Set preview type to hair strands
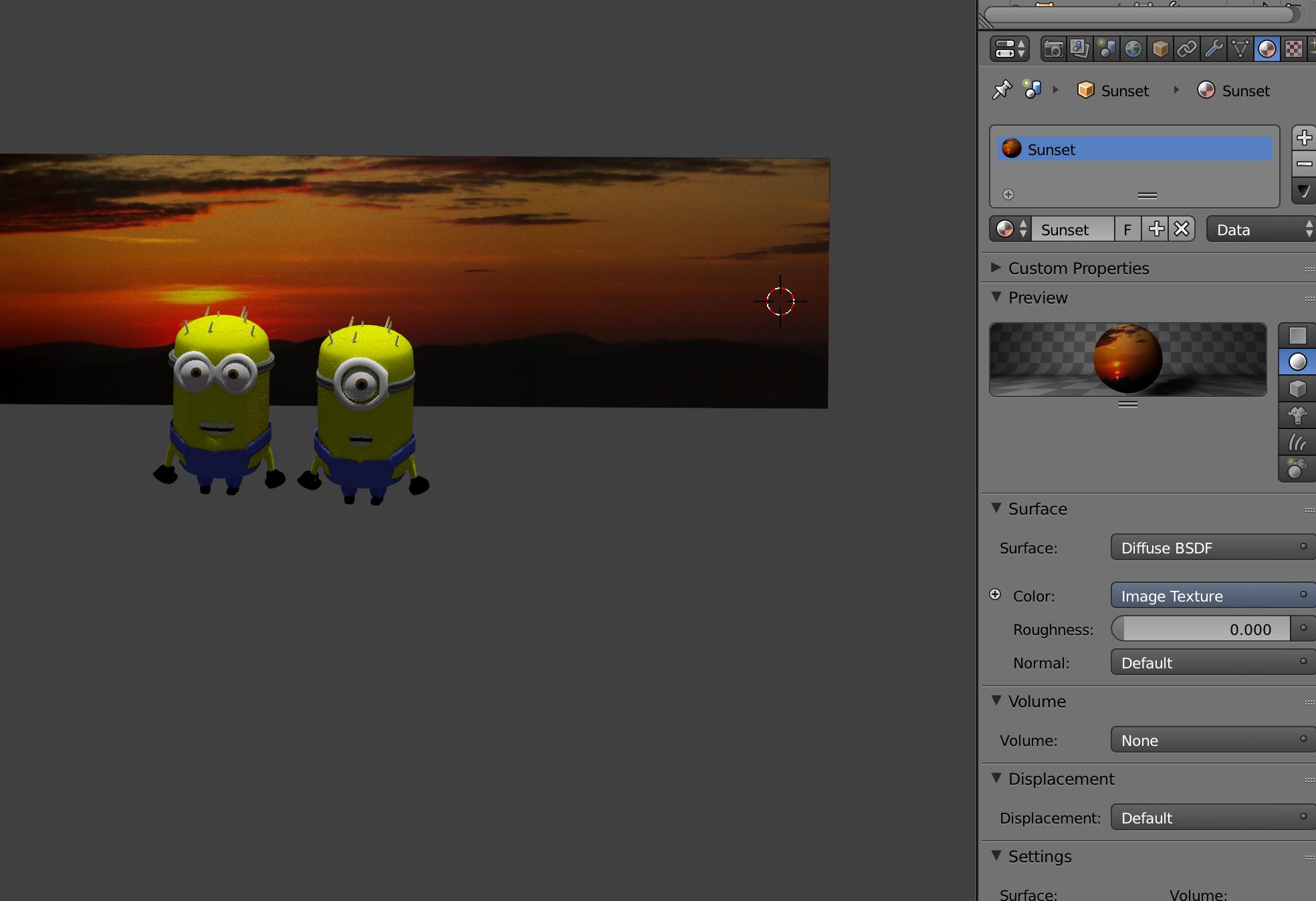 1297,442
